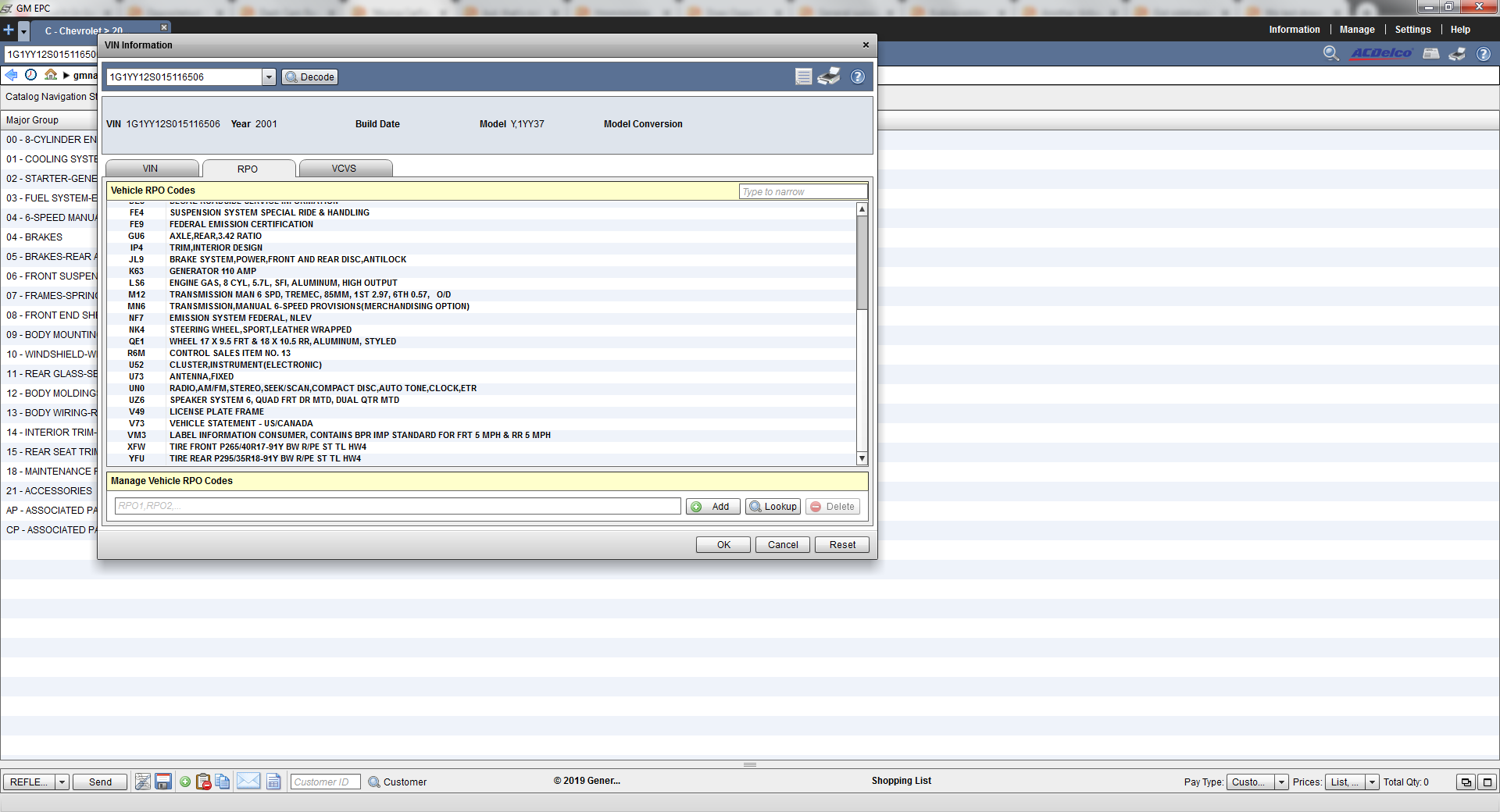Viewport: 1500px width, 812px height.
Task: Click the maximize panel icon at bottom right
Action: [1487, 782]
